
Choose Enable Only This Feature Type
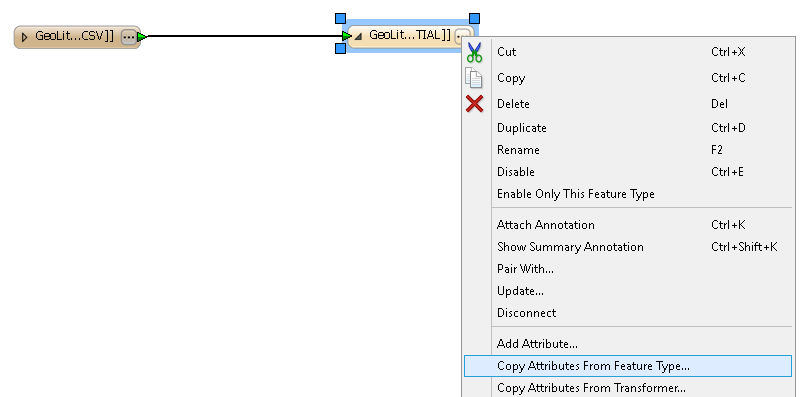[575, 194]
